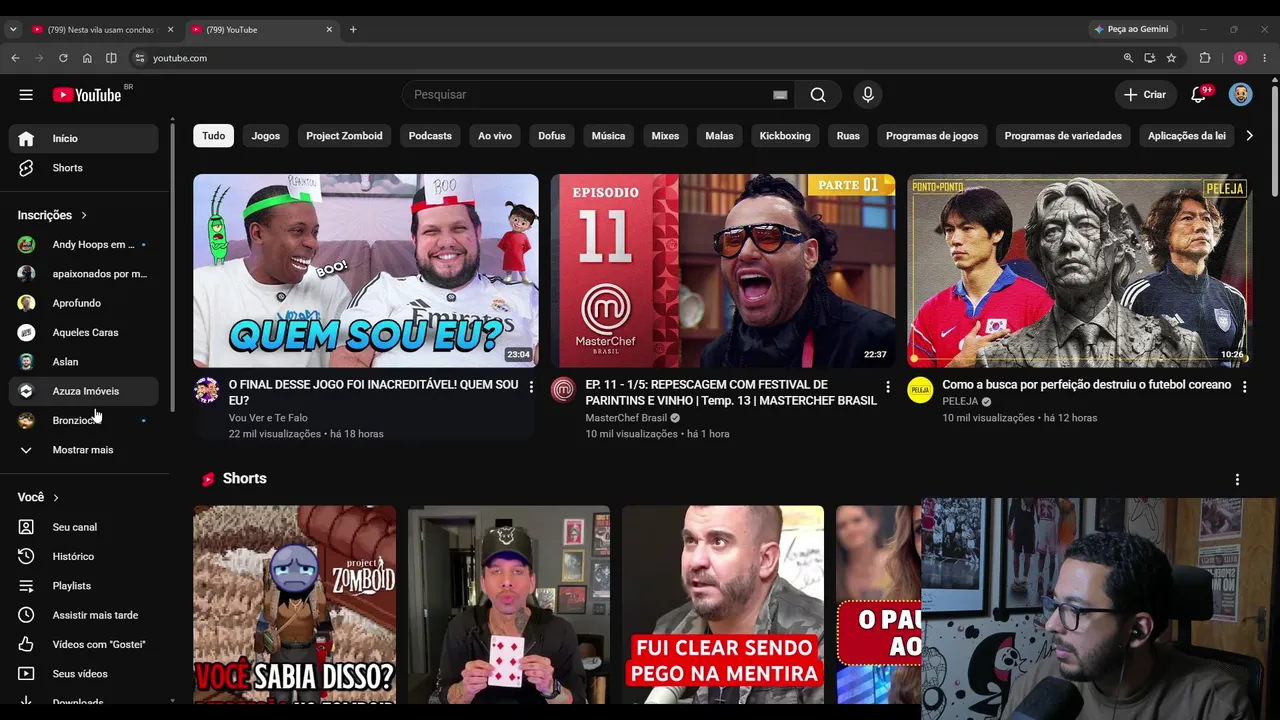Open the Shorts section three-dot menu
The width and height of the screenshot is (1280, 720).
coord(1237,480)
